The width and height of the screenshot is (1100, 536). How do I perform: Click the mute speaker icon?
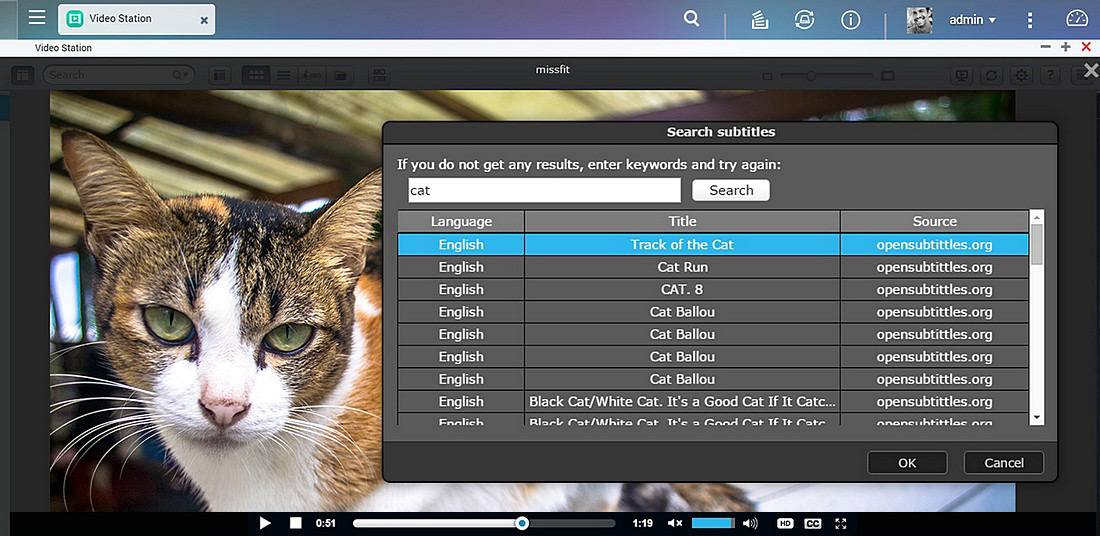tap(675, 523)
